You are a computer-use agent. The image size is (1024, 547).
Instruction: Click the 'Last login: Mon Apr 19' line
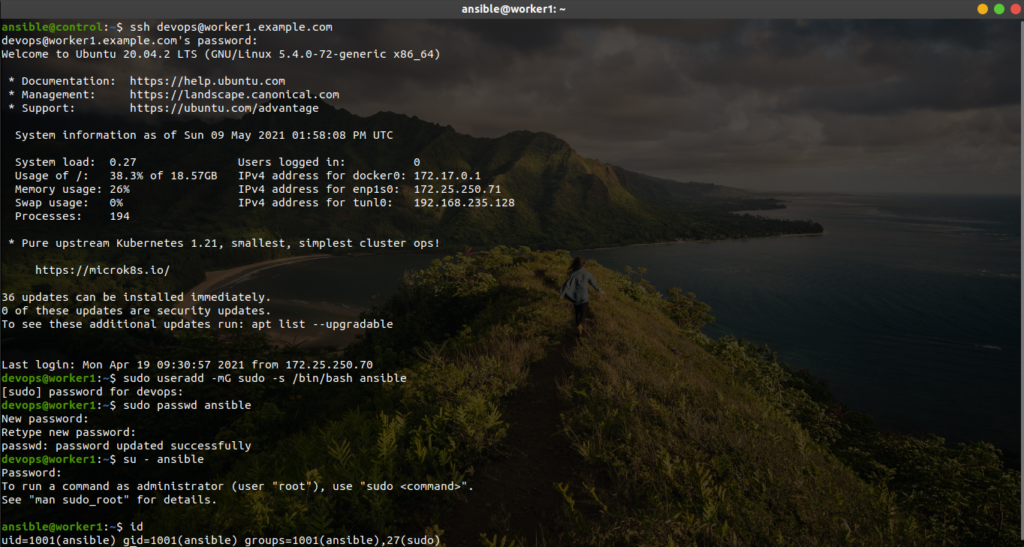coord(187,365)
